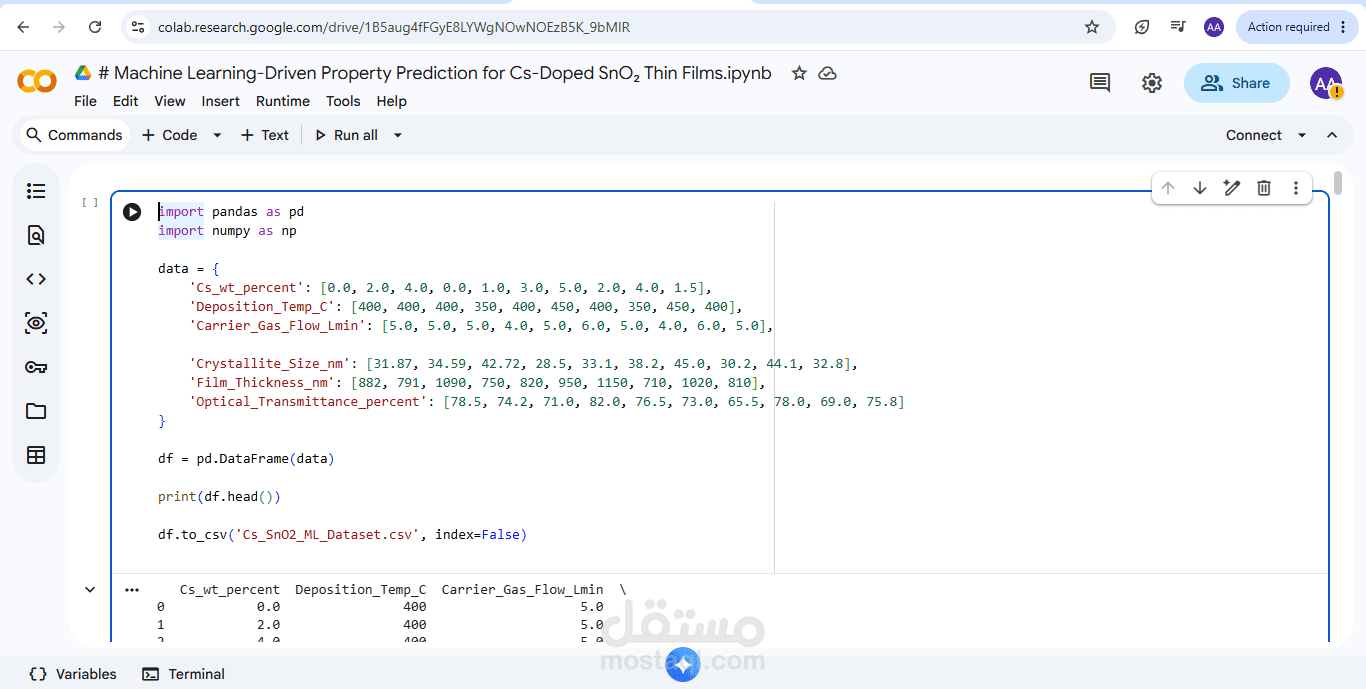The image size is (1366, 689).
Task: Open the Action required browser menu
Action: [x=1298, y=27]
